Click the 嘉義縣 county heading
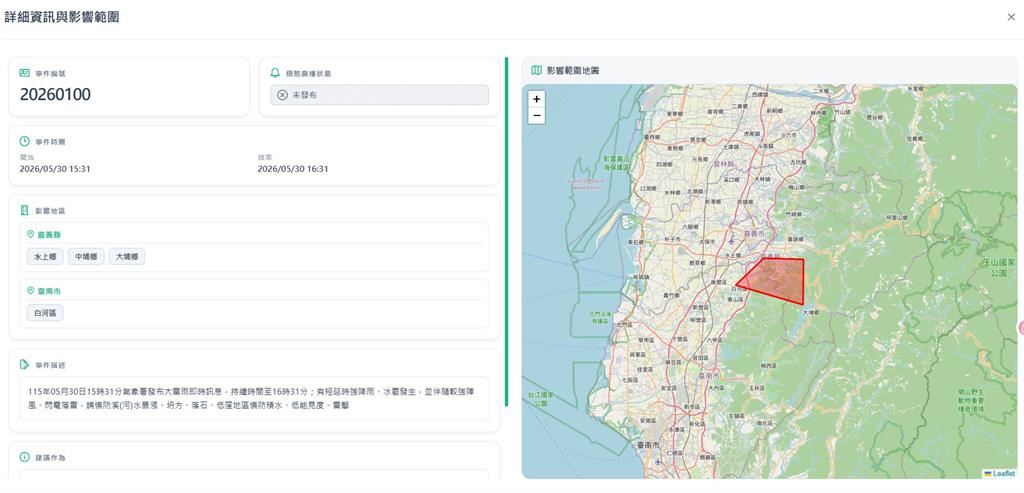 tap(49, 234)
